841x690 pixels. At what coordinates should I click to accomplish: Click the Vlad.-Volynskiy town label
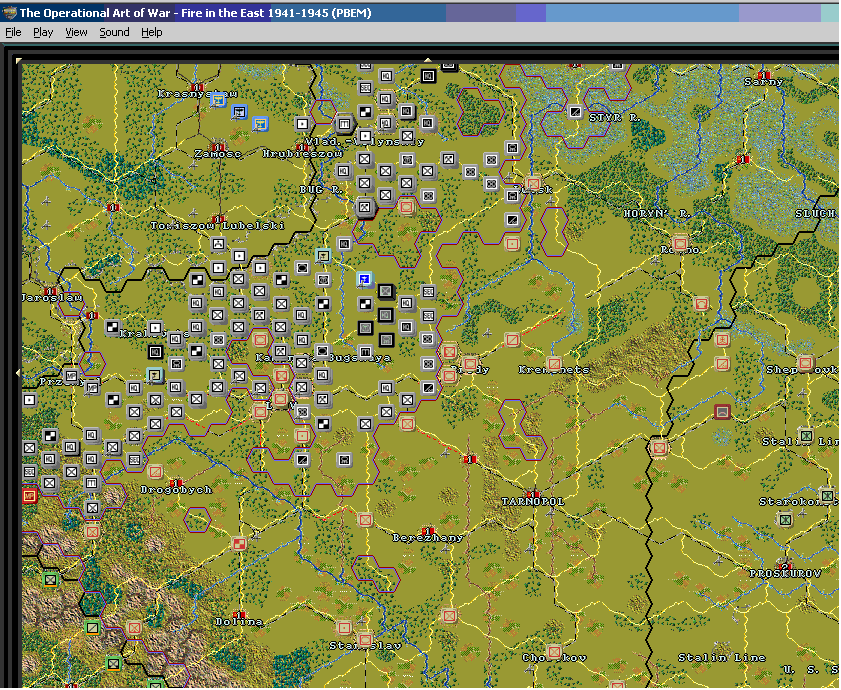365,142
